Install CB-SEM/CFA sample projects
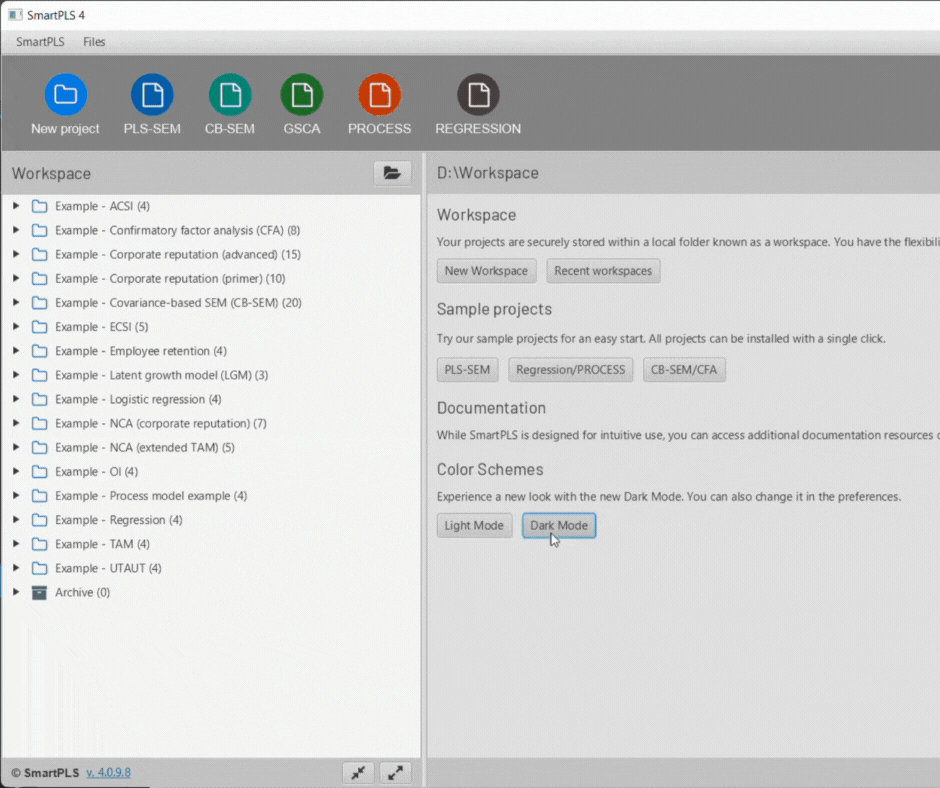The image size is (940, 788). [x=683, y=370]
